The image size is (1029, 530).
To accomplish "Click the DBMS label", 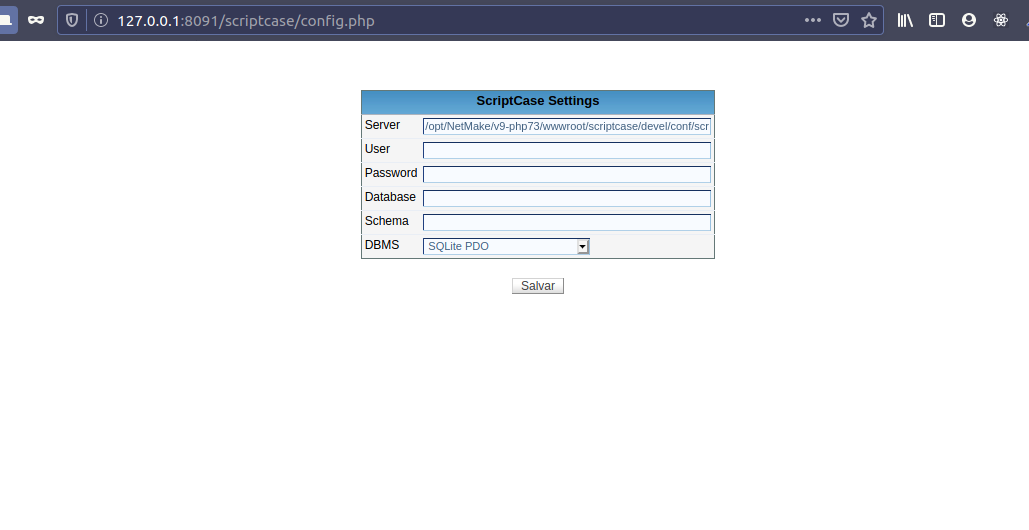I will point(382,245).
